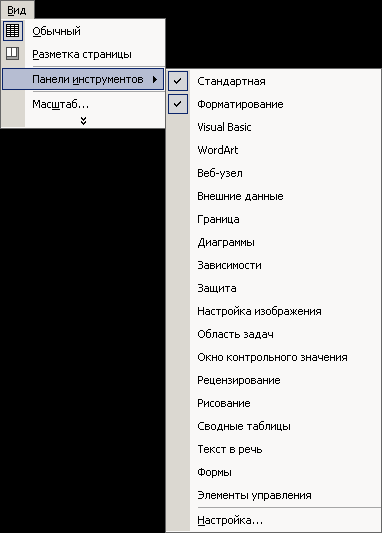The image size is (382, 533).
Task: Show the Граница toolbar
Action: pos(274,219)
